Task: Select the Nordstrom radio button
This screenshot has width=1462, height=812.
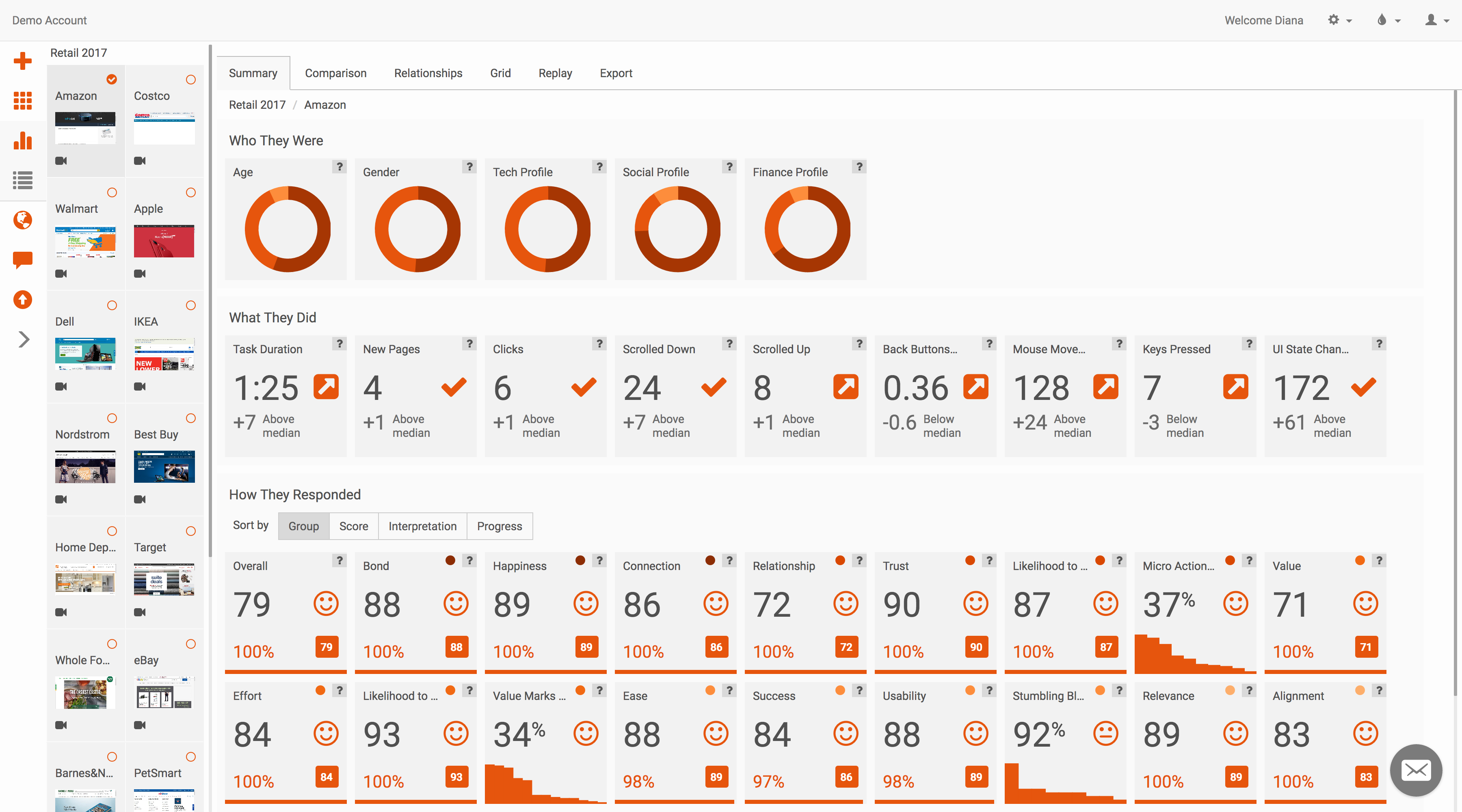Action: (112, 418)
